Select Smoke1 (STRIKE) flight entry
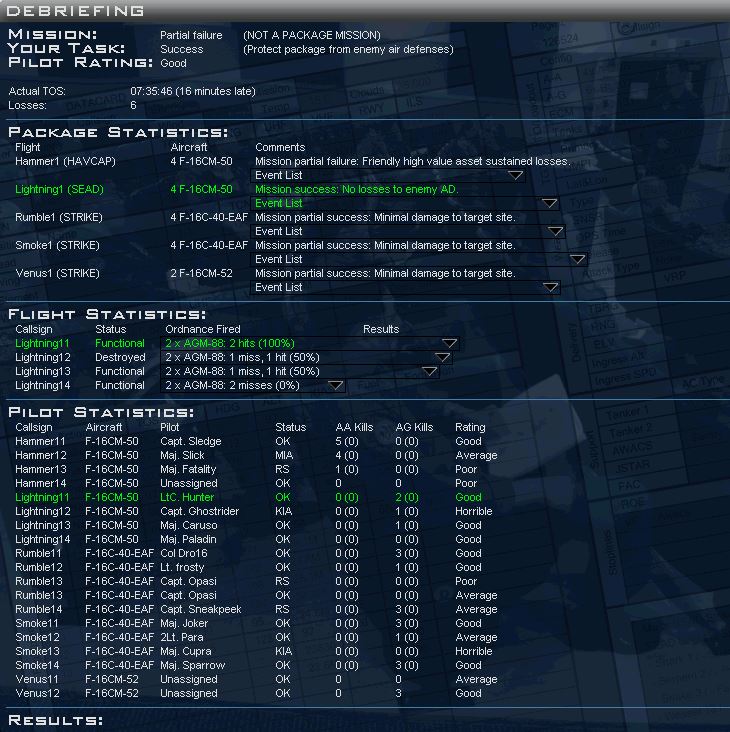The height and width of the screenshot is (732, 730). [57, 246]
